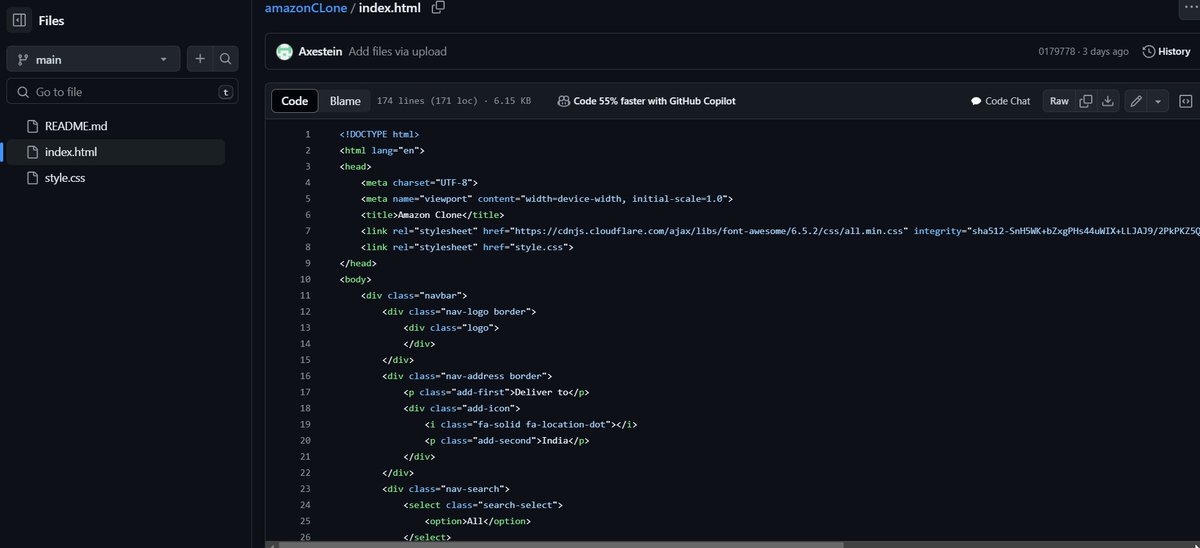Image resolution: width=1200 pixels, height=548 pixels.
Task: Open the main branch selector dropdown
Action: click(94, 59)
